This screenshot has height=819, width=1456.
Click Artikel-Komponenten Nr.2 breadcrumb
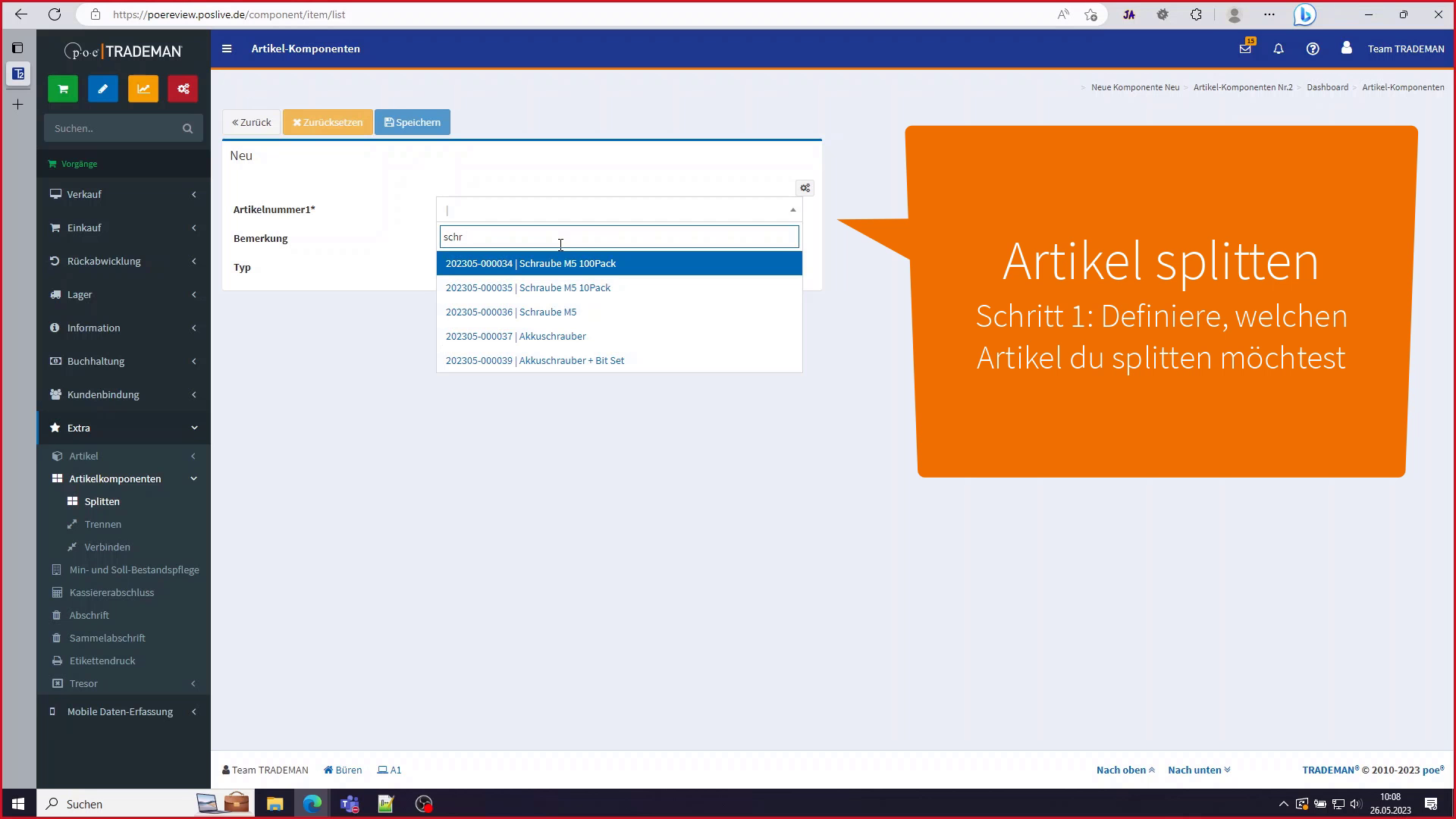point(1243,87)
